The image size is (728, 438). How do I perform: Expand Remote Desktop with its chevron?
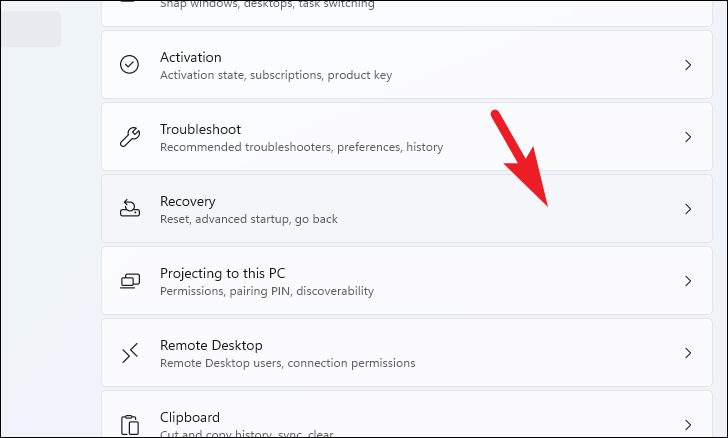(687, 353)
